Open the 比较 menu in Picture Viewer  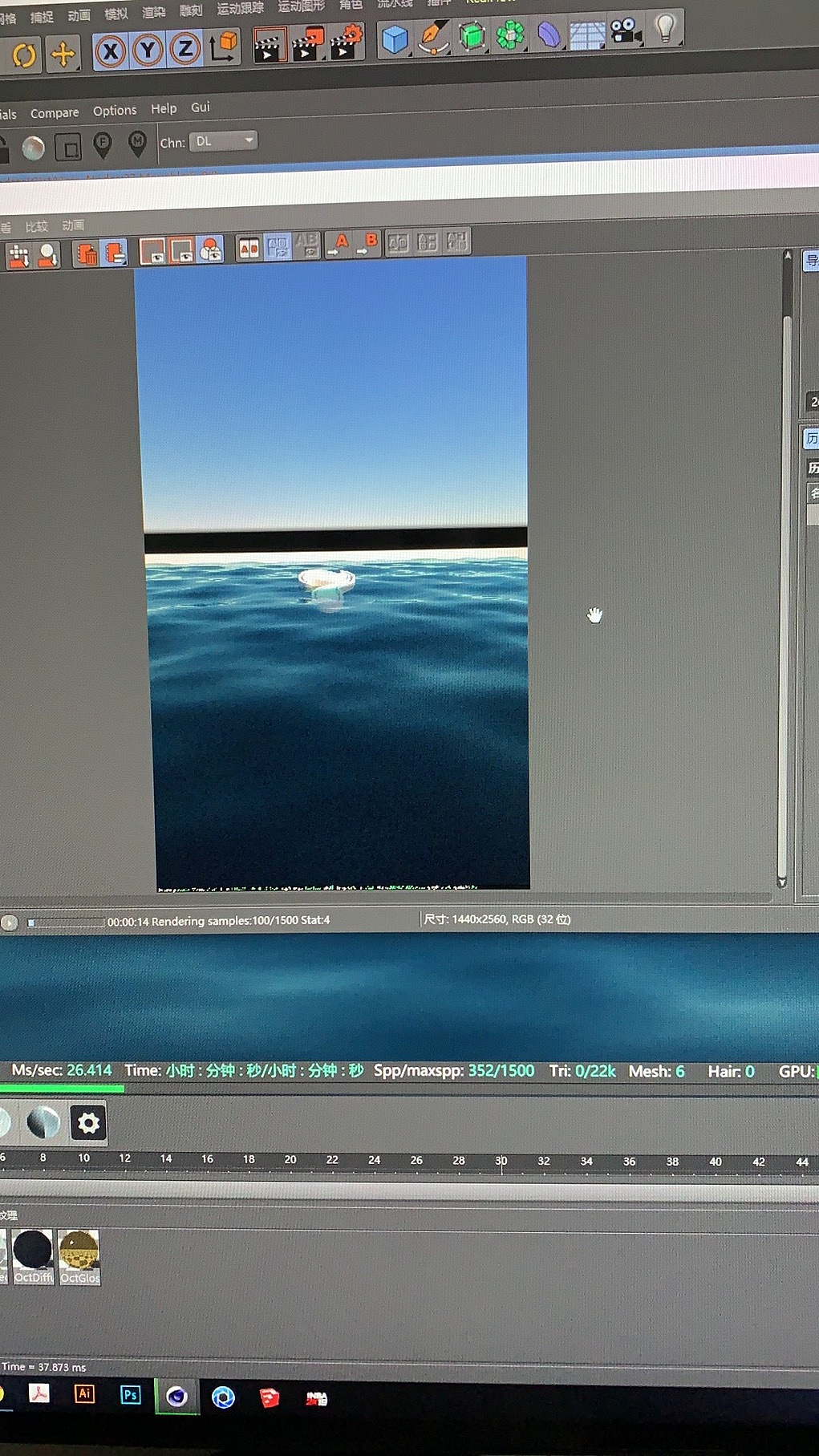tap(37, 227)
